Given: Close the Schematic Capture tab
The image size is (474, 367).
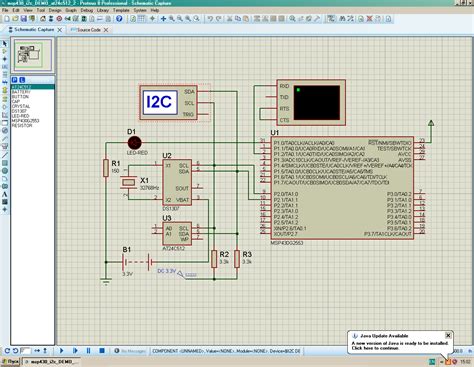Looking at the screenshot, I should 60,30.
